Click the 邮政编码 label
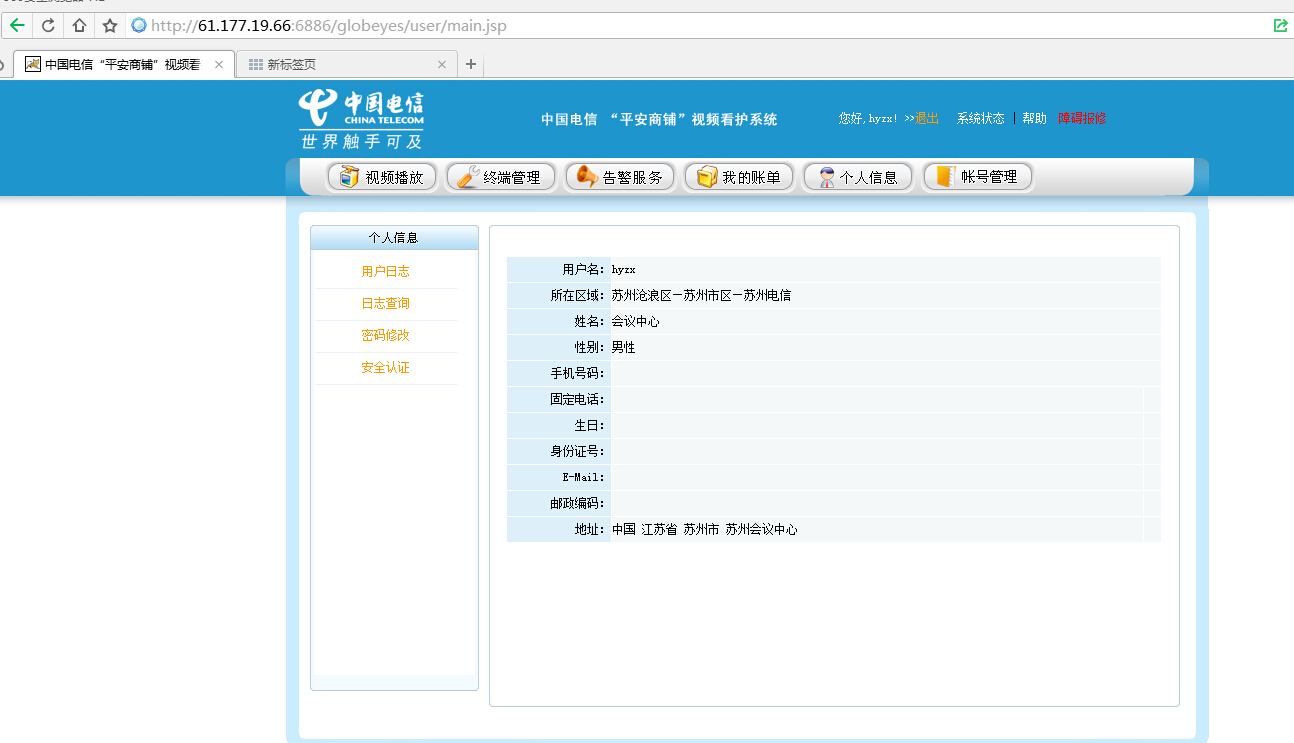Image resolution: width=1294 pixels, height=743 pixels. point(577,504)
